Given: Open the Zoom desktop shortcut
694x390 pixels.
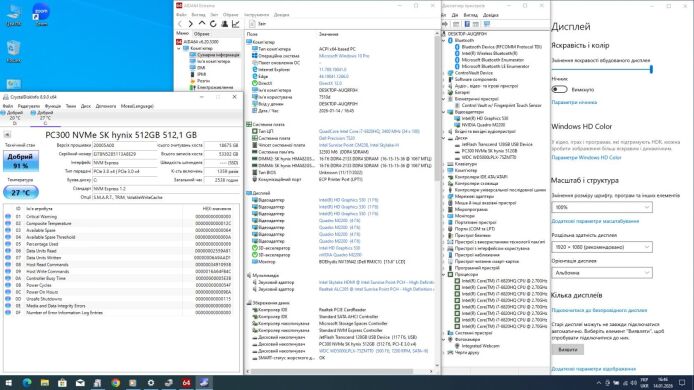Looking at the screenshot, I should [41, 15].
